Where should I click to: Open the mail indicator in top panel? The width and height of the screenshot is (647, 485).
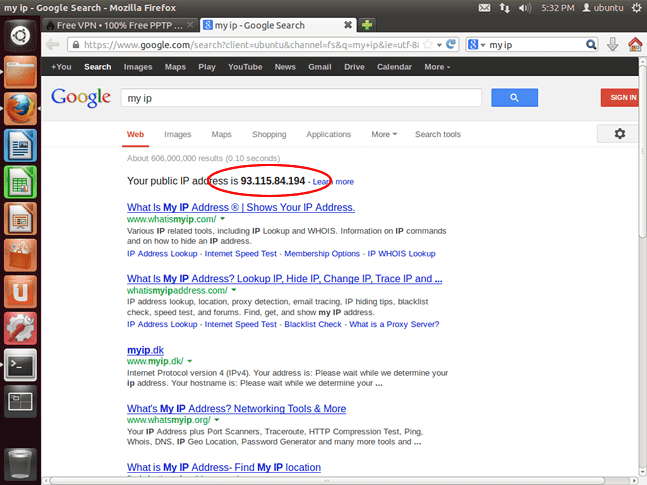(484, 8)
